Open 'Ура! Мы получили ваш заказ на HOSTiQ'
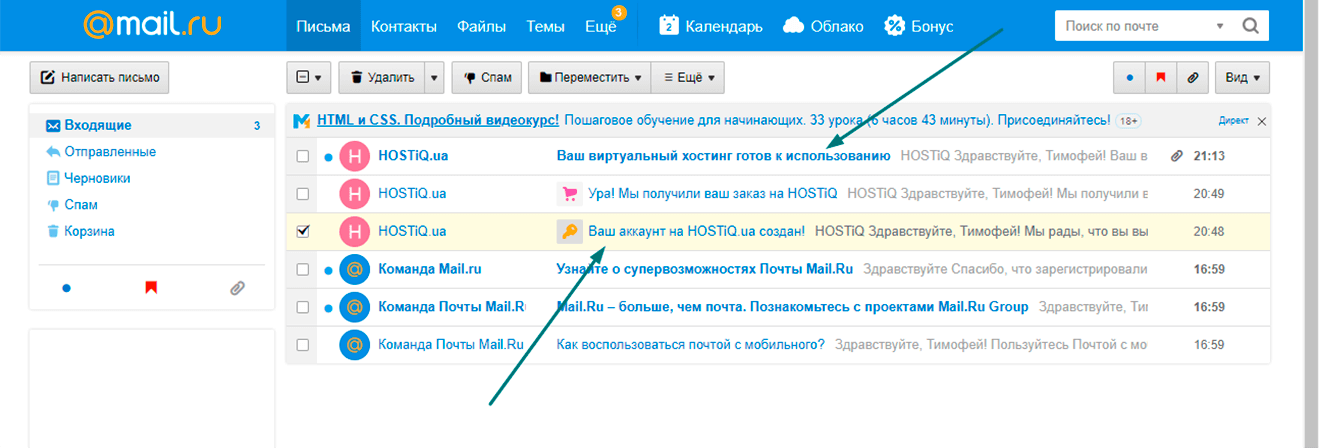1319x448 pixels. 713,194
